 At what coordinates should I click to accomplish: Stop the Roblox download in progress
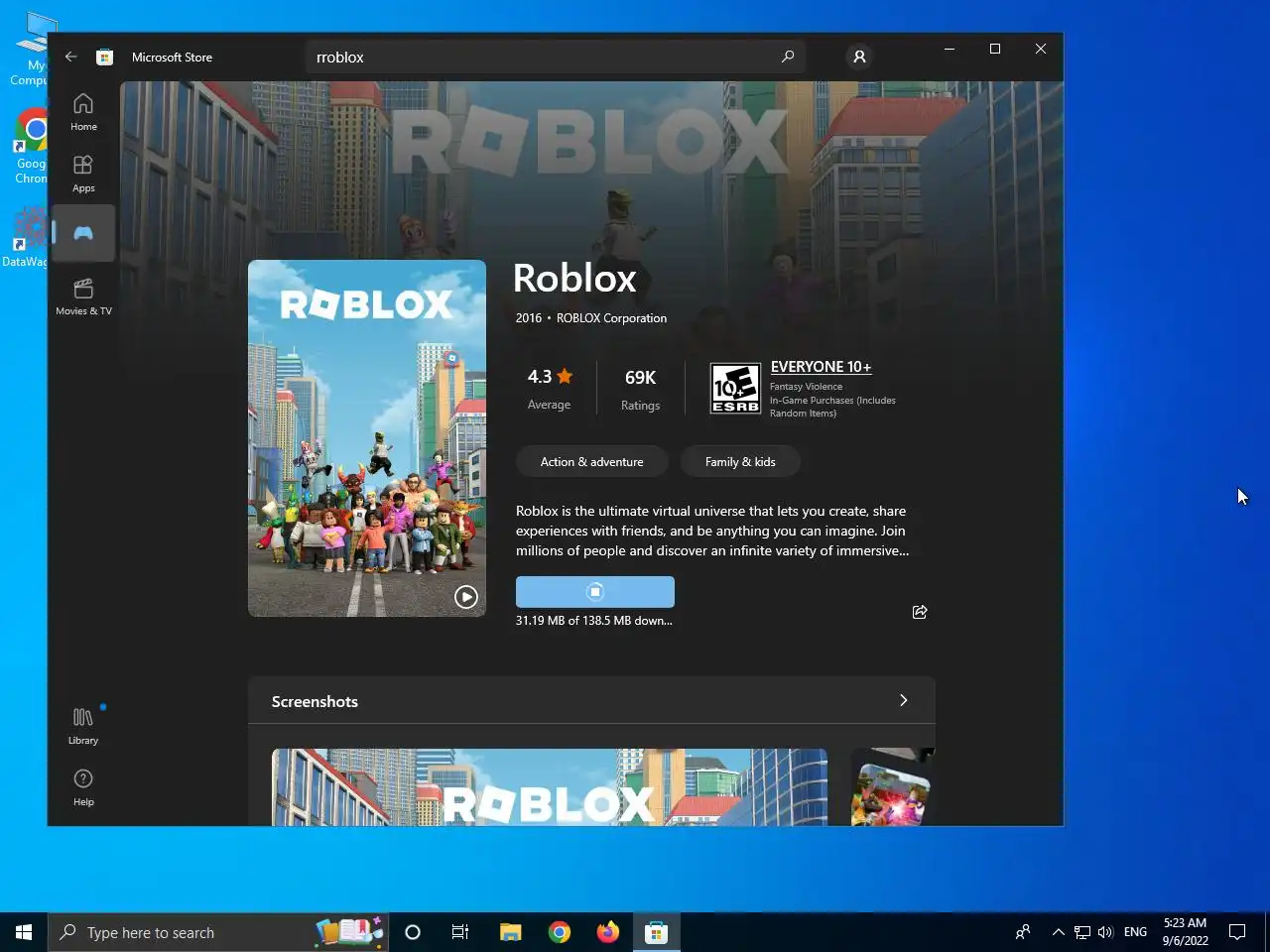point(594,591)
